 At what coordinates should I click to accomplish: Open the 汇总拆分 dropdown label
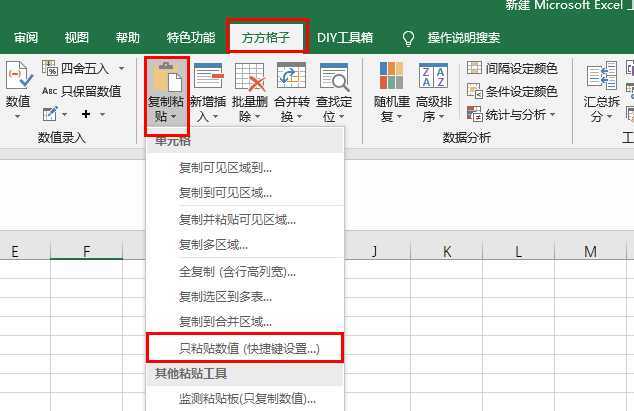pyautogui.click(x=602, y=109)
